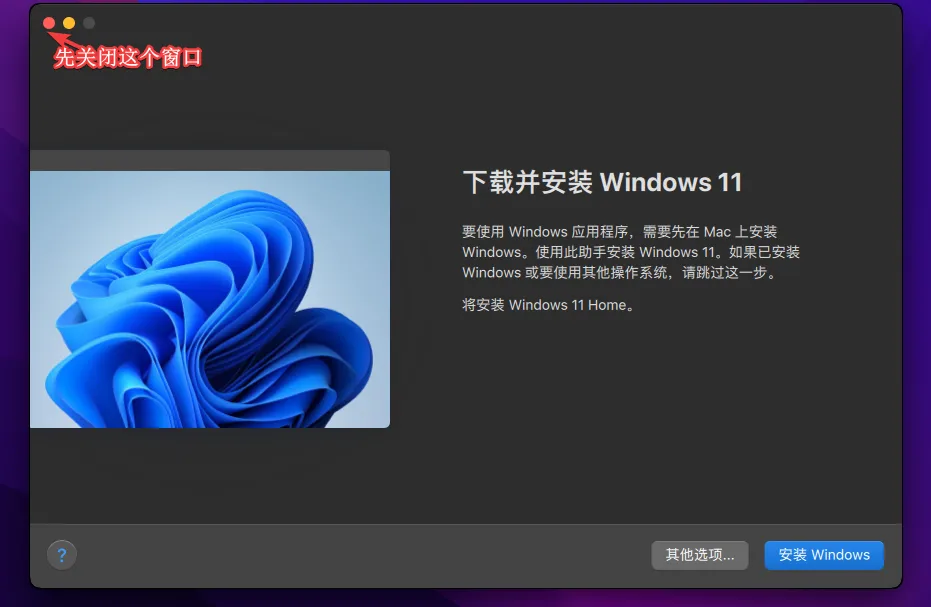Minimize the window with the yellow button
This screenshot has width=931, height=607.
pos(69,22)
